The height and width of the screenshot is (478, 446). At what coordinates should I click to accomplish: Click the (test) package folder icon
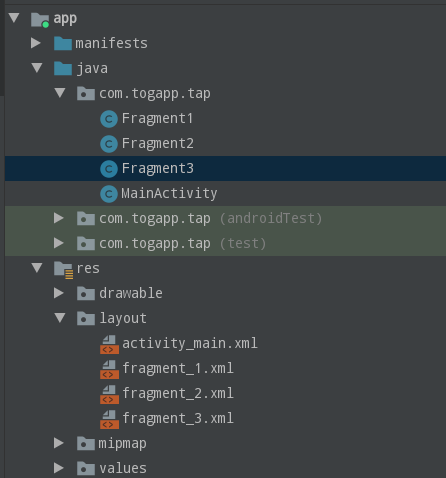[x=86, y=243]
